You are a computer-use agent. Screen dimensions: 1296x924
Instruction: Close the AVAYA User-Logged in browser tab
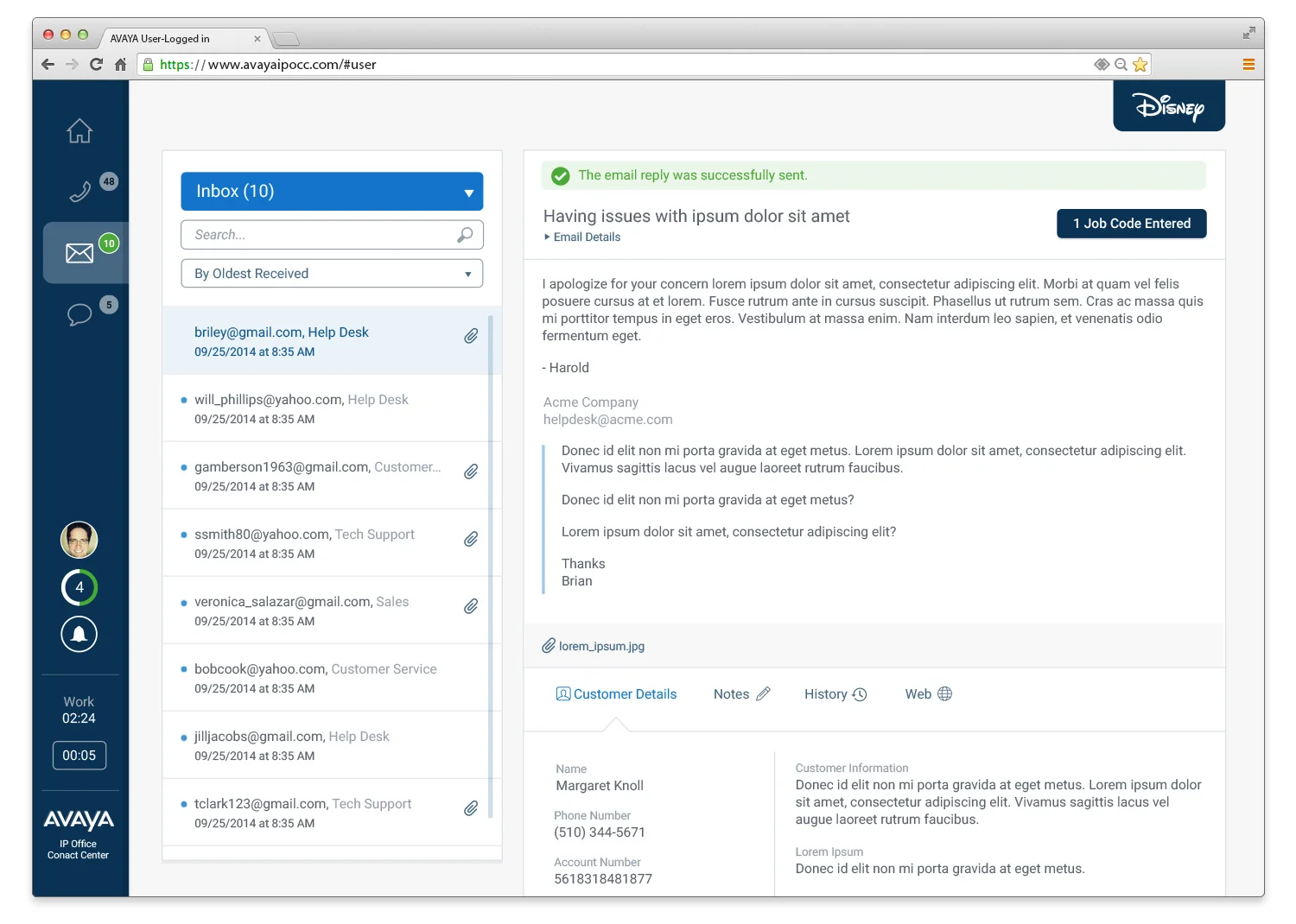point(257,39)
